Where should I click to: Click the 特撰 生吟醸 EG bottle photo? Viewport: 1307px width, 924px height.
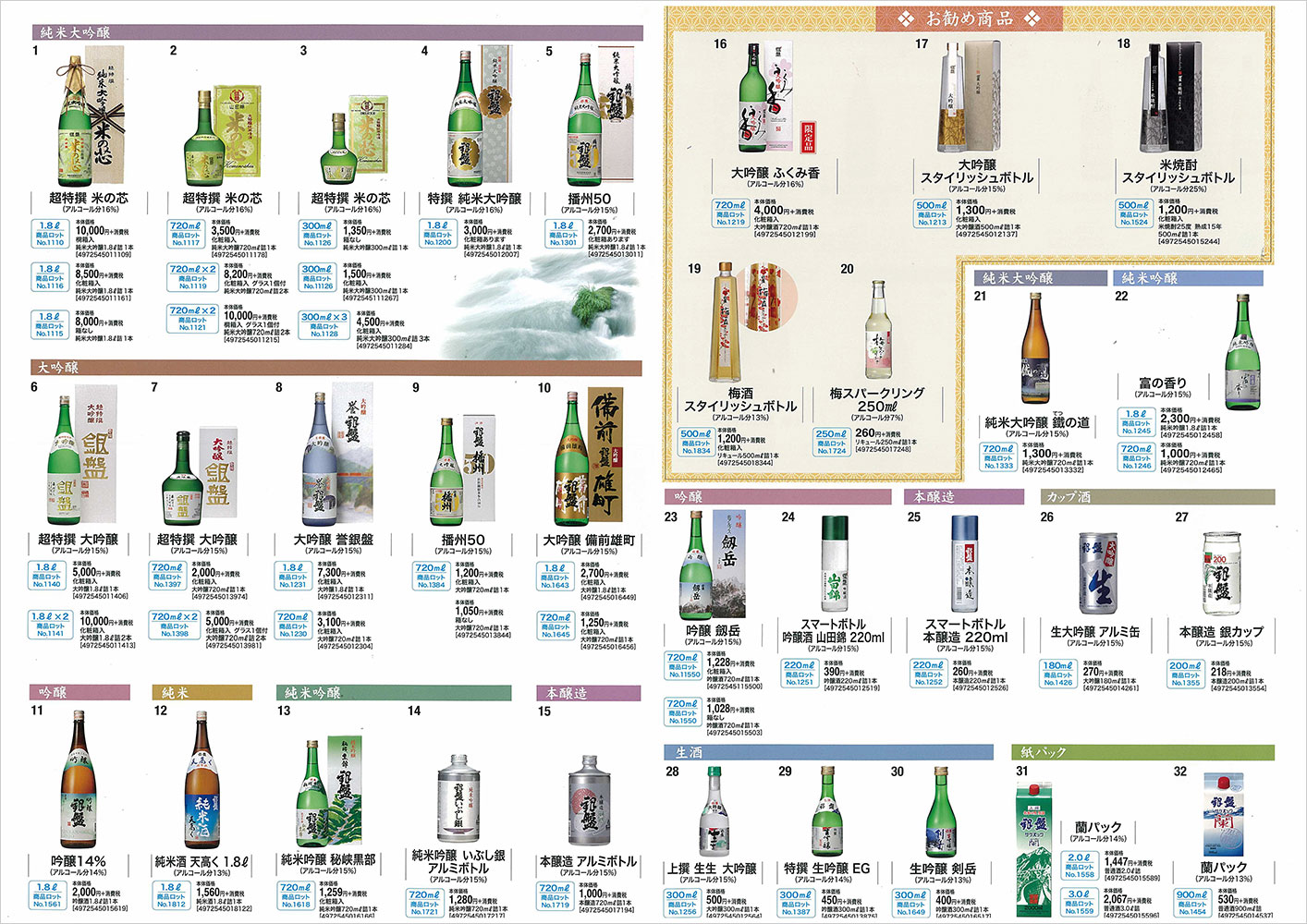click(x=828, y=811)
